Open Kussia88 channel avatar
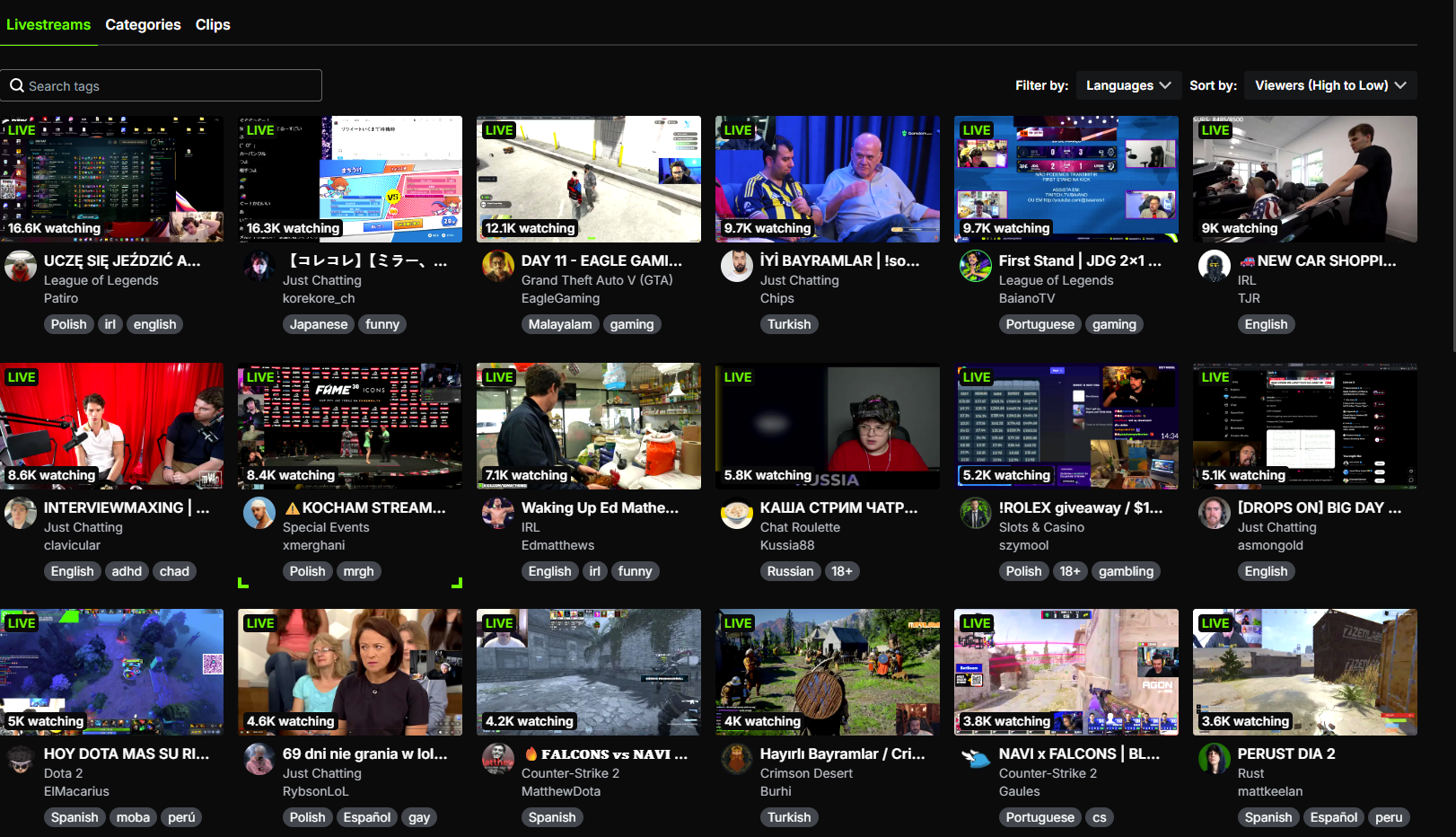The height and width of the screenshot is (837, 1456). point(737,514)
